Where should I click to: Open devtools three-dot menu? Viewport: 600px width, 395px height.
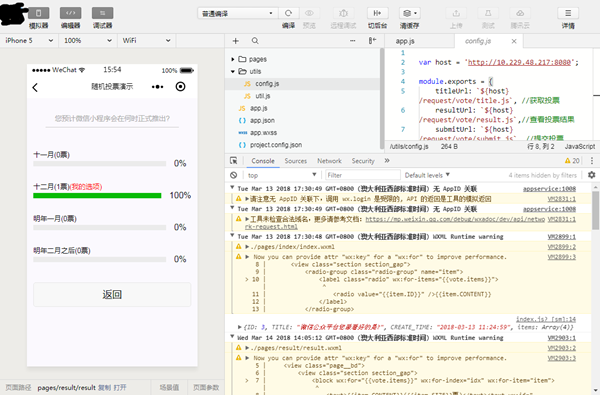[x=592, y=161]
